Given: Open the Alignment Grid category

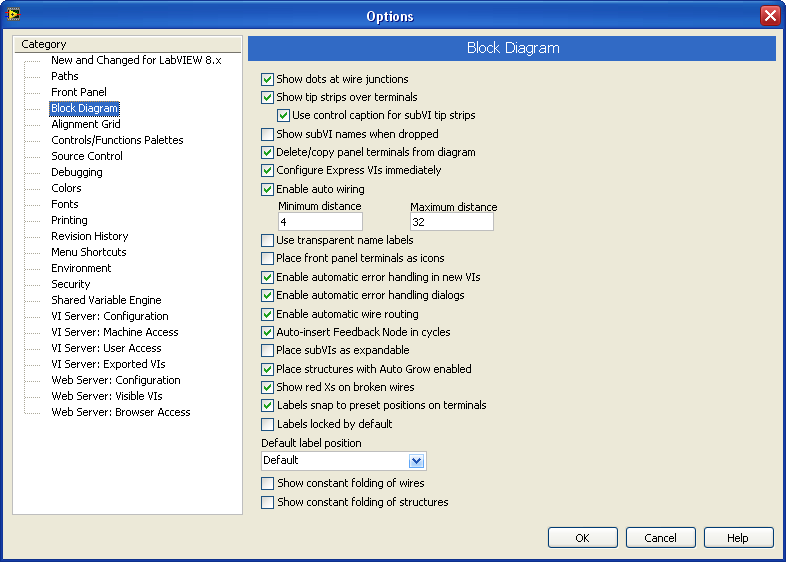Looking at the screenshot, I should [x=86, y=124].
